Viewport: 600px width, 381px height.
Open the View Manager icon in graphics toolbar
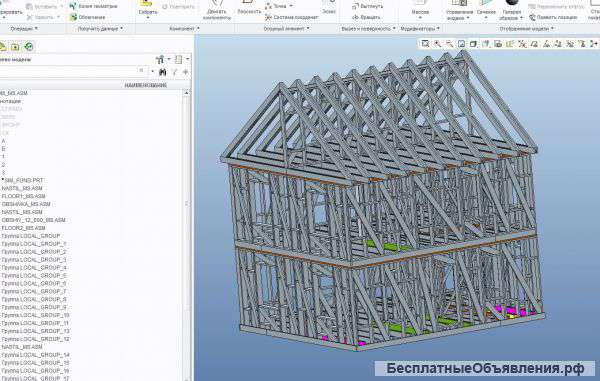coord(498,44)
